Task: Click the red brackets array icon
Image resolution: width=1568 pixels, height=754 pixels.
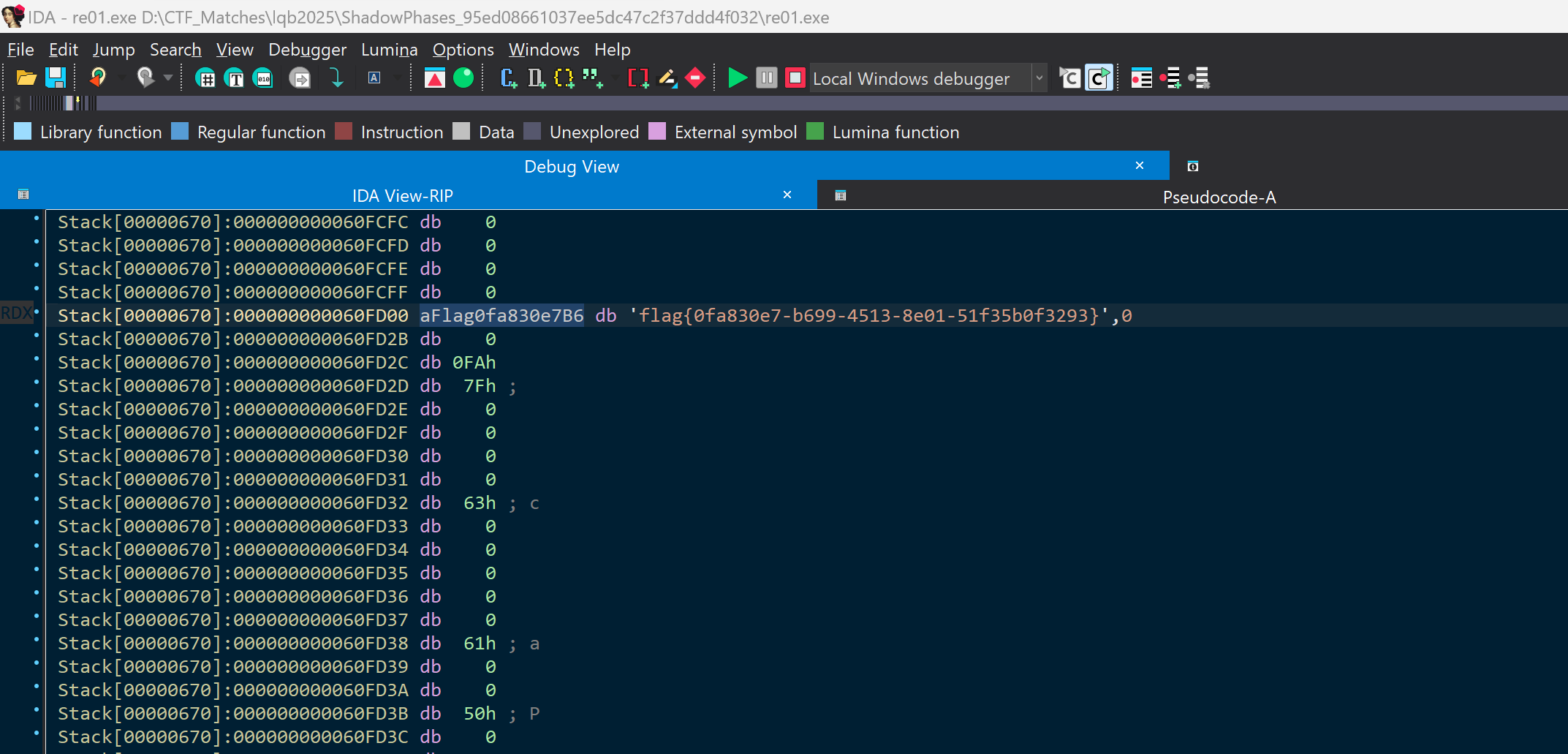Action: 638,78
